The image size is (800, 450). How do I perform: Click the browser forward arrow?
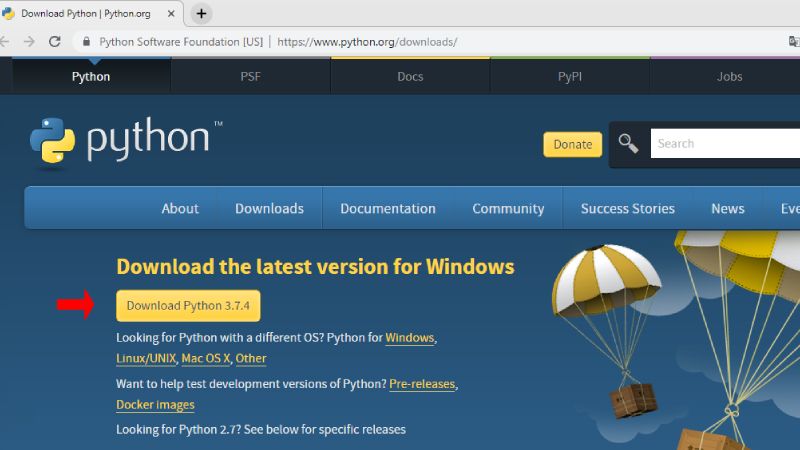29,41
